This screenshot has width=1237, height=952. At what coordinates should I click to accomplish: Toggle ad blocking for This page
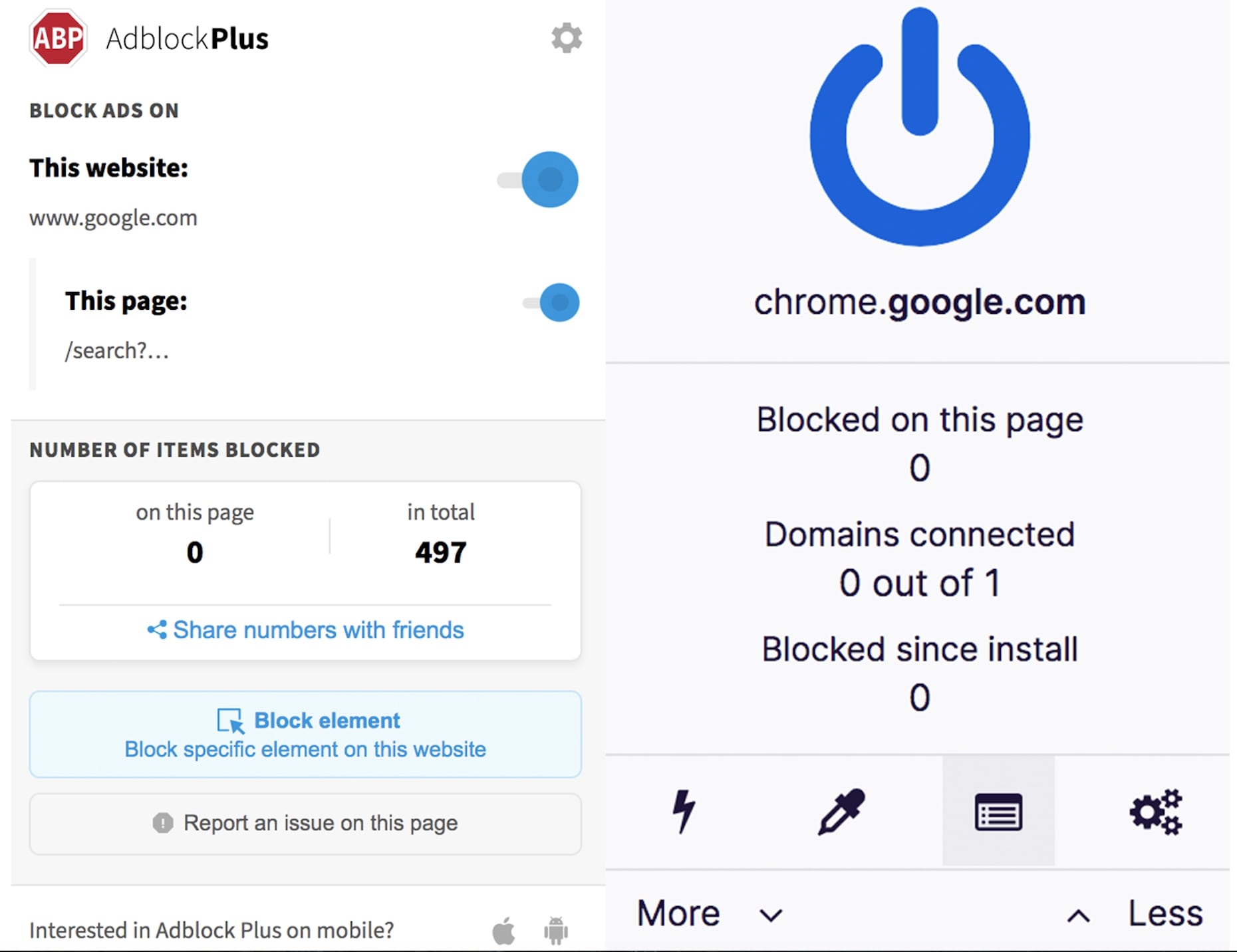[553, 303]
